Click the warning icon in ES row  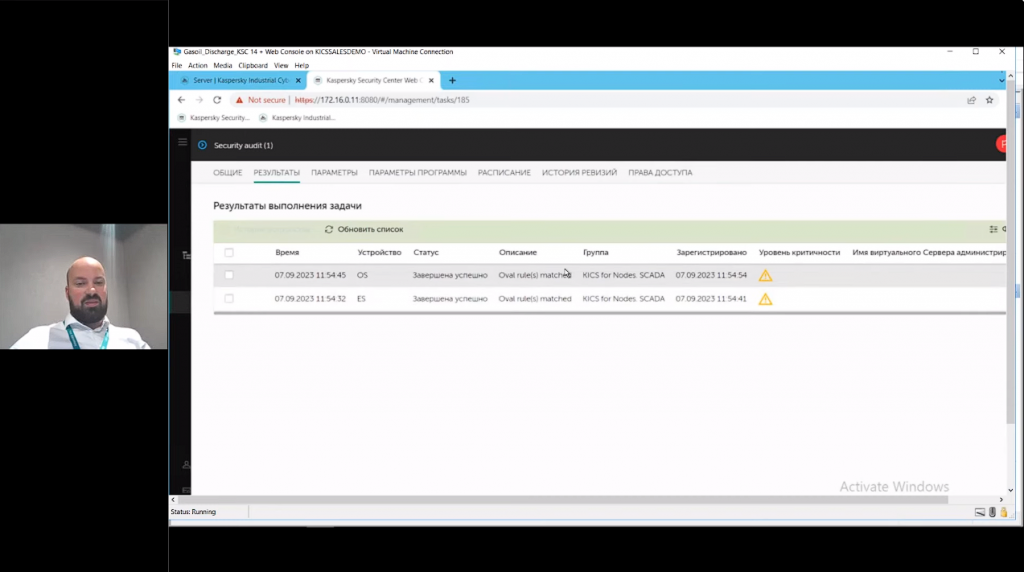click(x=765, y=299)
